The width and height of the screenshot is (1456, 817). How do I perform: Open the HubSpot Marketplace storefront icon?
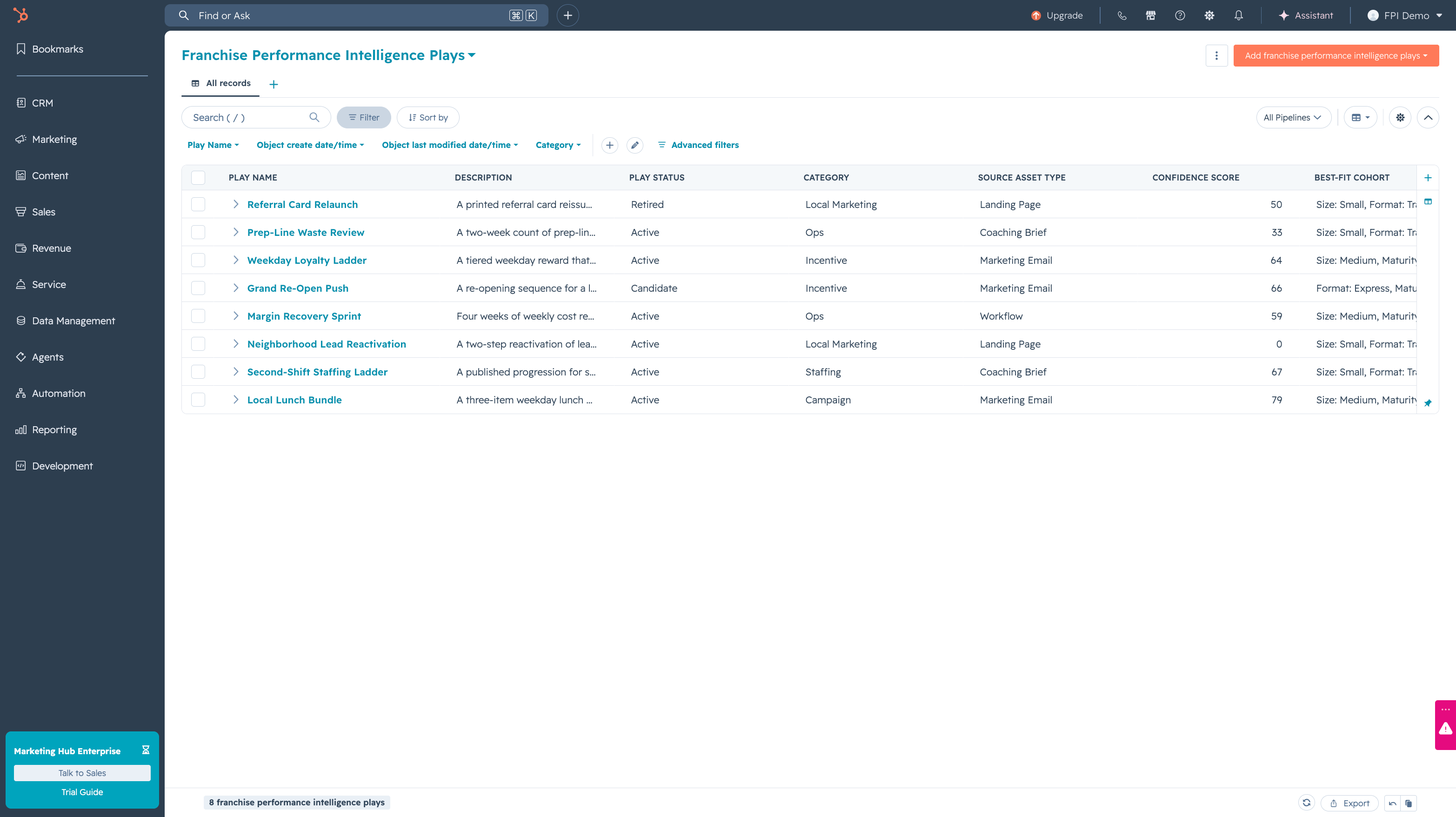1151,16
